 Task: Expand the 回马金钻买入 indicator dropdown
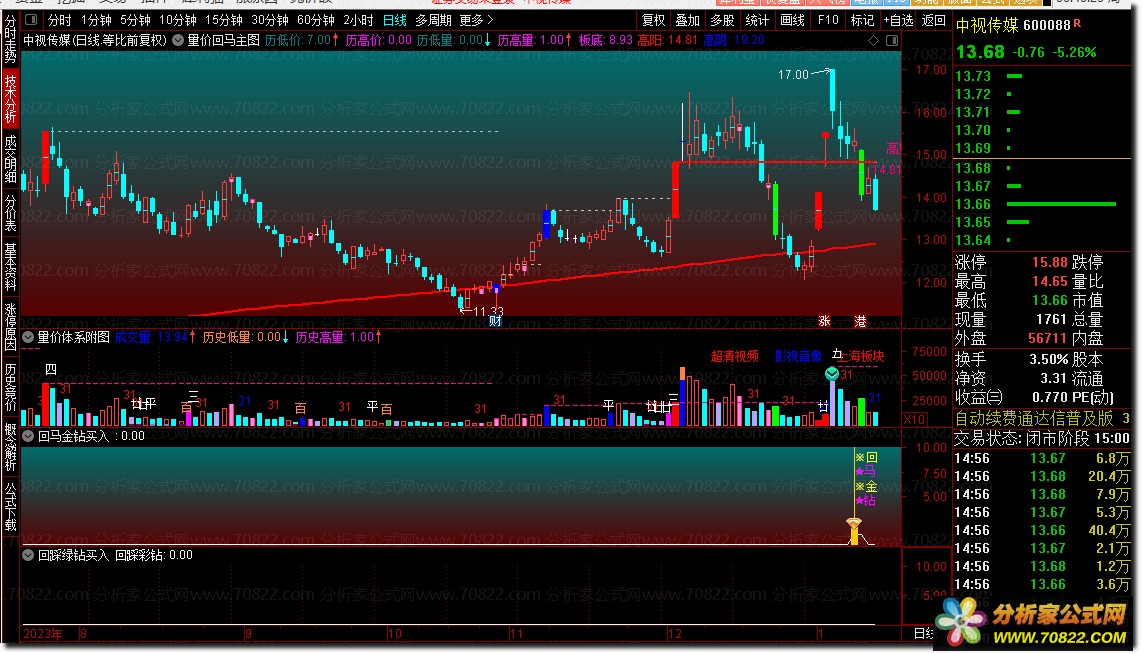click(28, 436)
